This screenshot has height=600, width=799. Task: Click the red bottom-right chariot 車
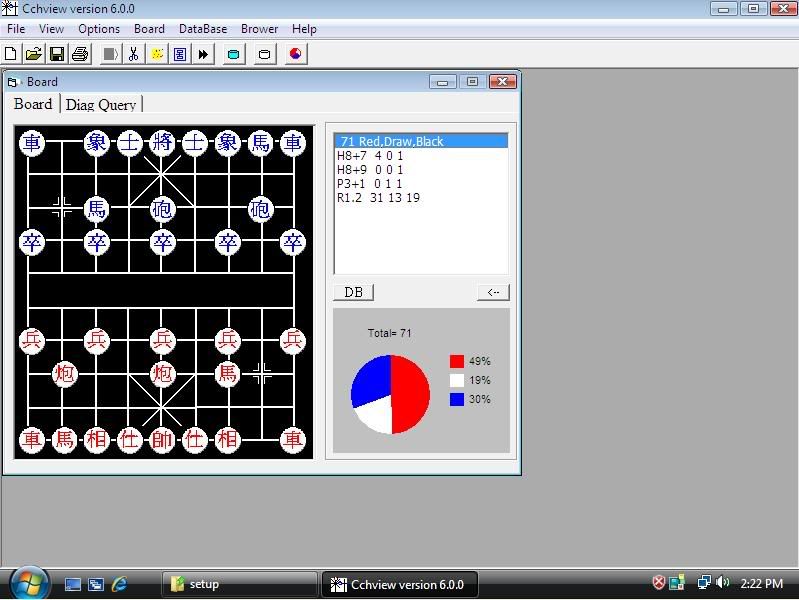292,439
